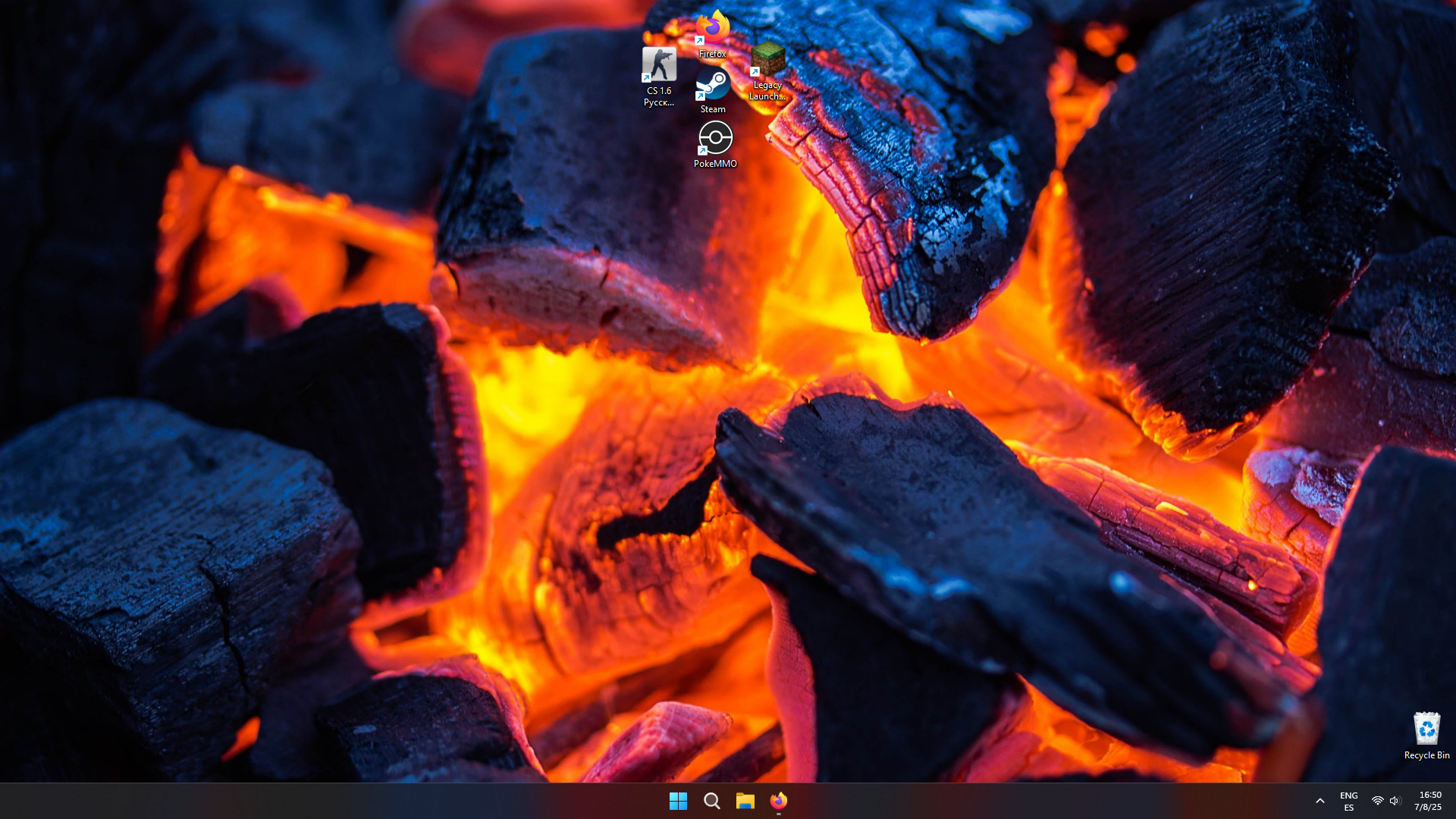Show hidden system tray icons

1319,801
